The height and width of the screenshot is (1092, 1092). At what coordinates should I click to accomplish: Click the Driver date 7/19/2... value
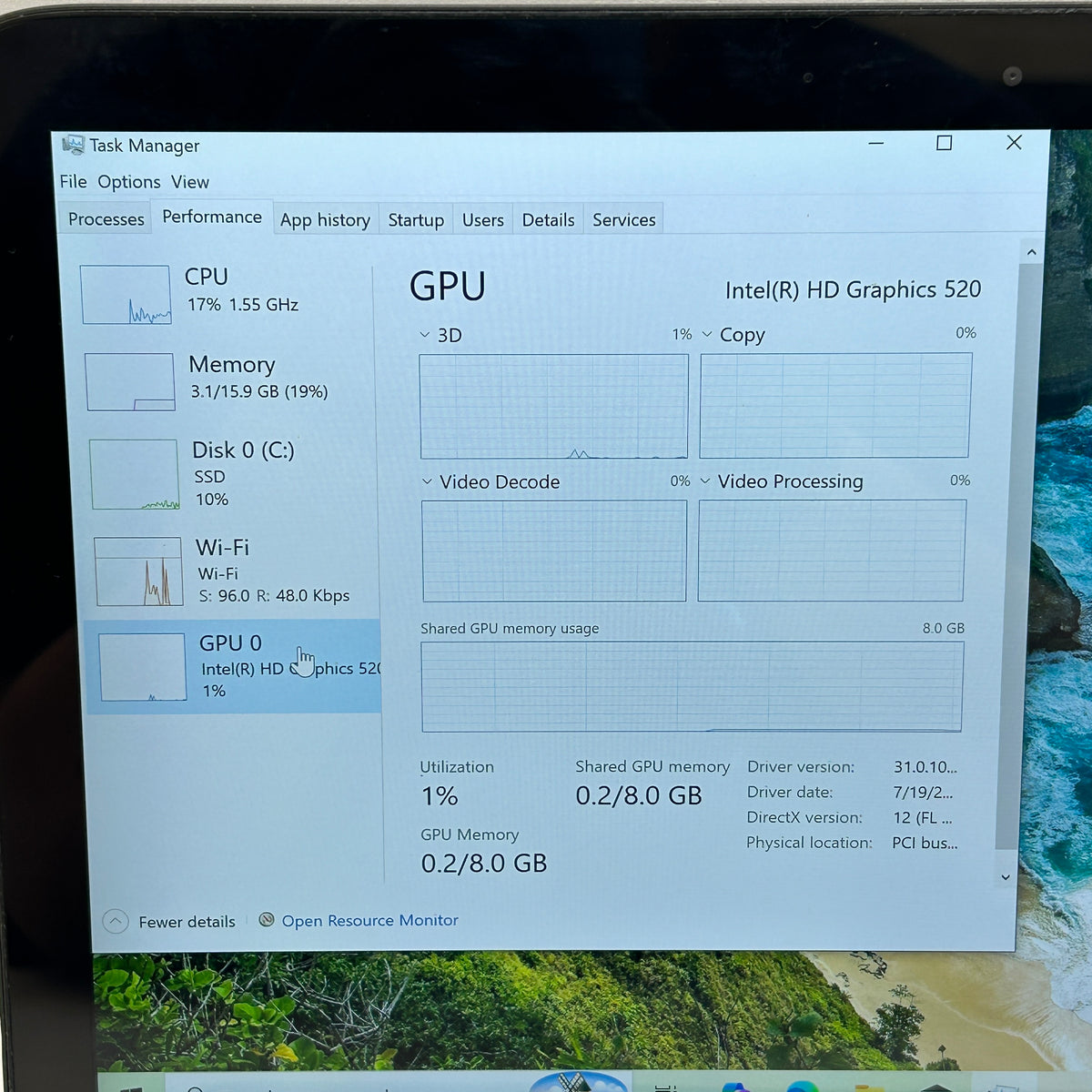(923, 793)
